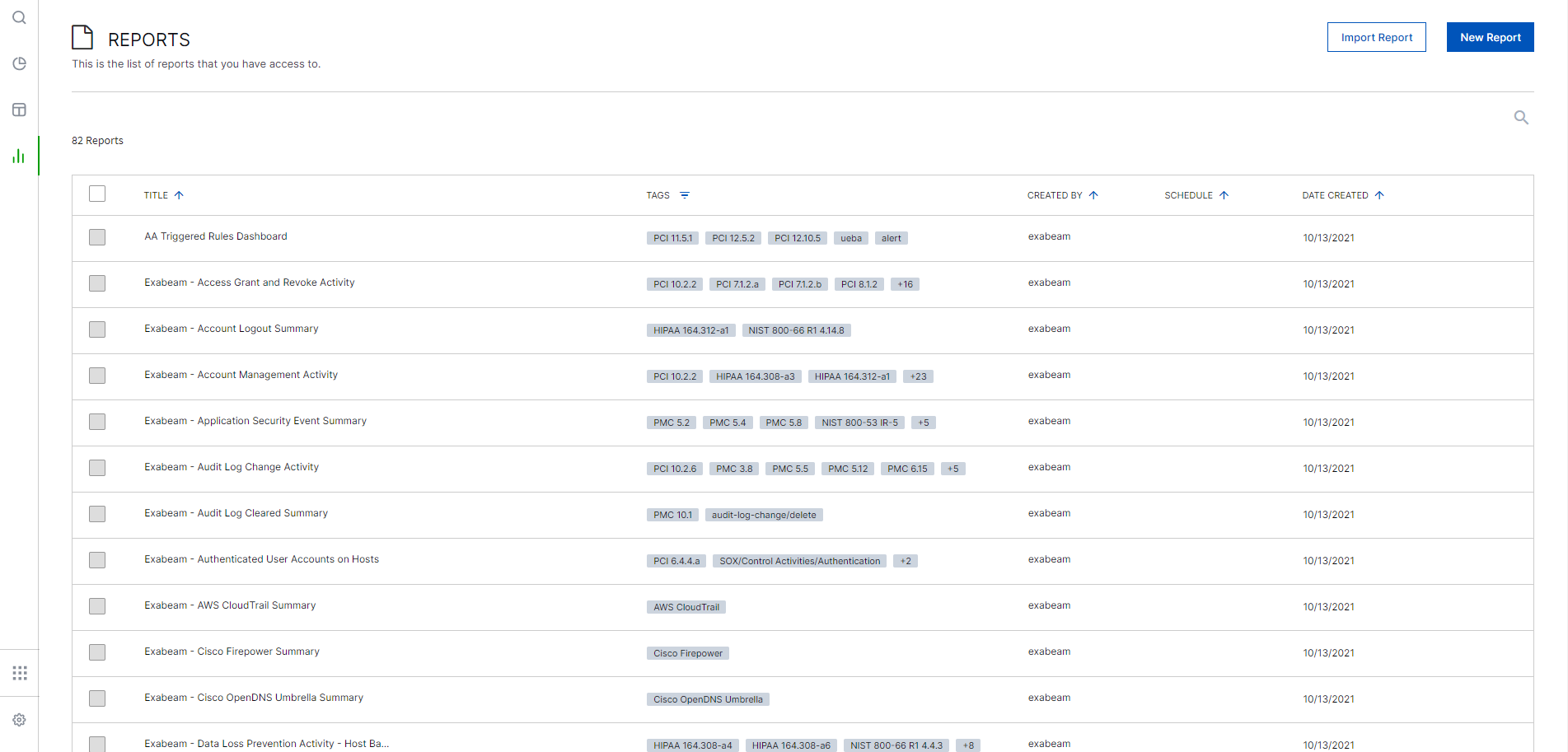Click the SCHEDULE column header

pos(1188,195)
